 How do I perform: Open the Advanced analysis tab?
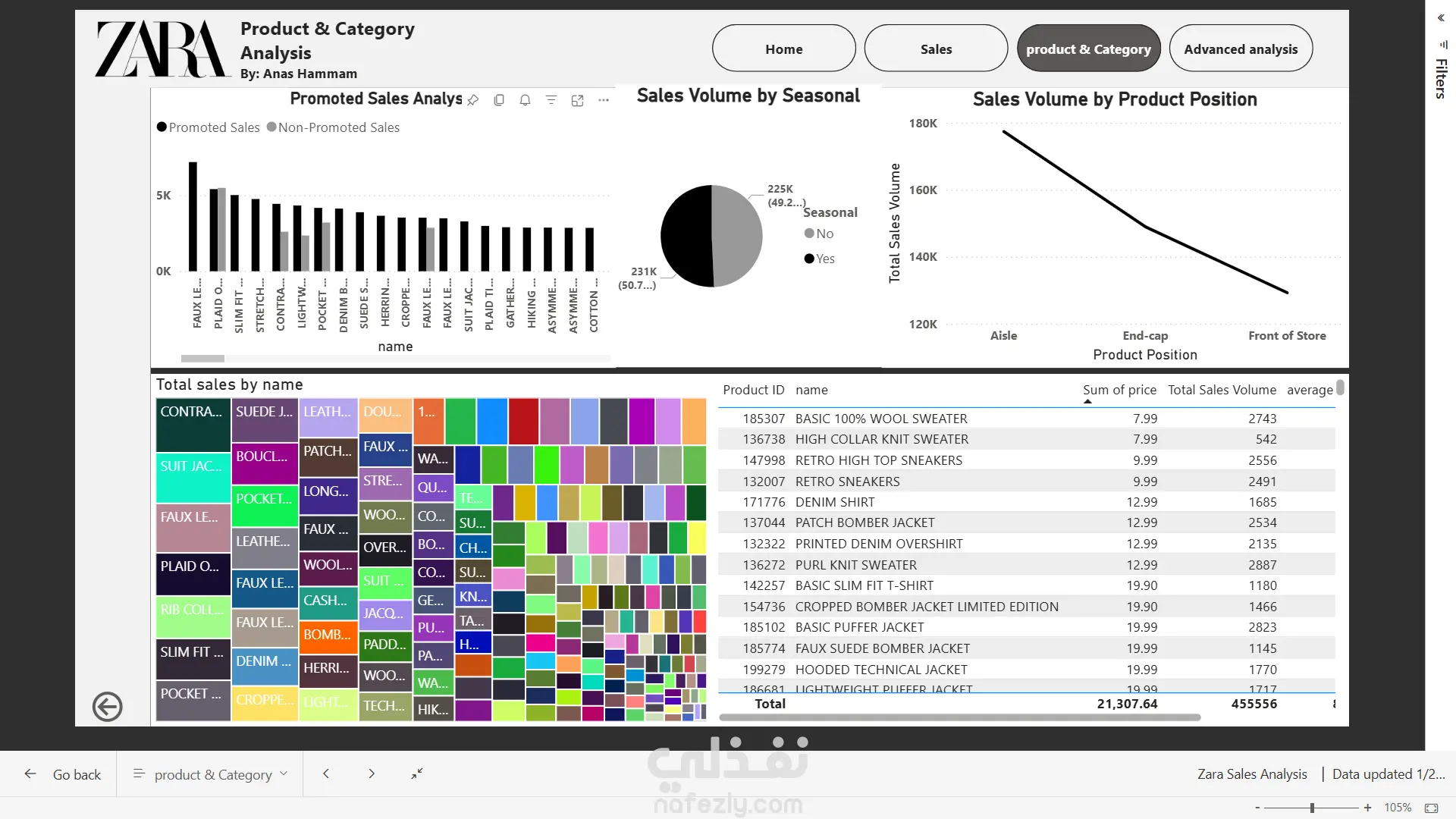click(x=1241, y=49)
